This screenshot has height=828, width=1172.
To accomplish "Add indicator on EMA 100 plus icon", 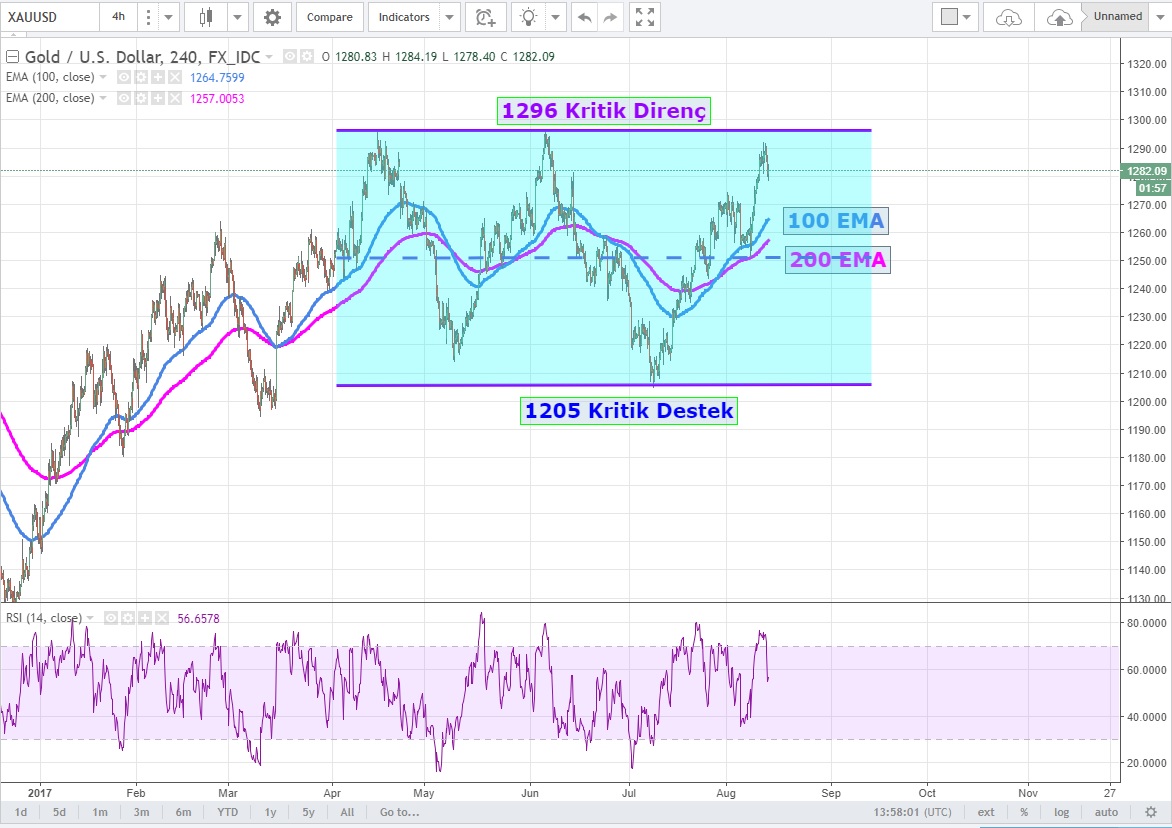I will tap(158, 77).
